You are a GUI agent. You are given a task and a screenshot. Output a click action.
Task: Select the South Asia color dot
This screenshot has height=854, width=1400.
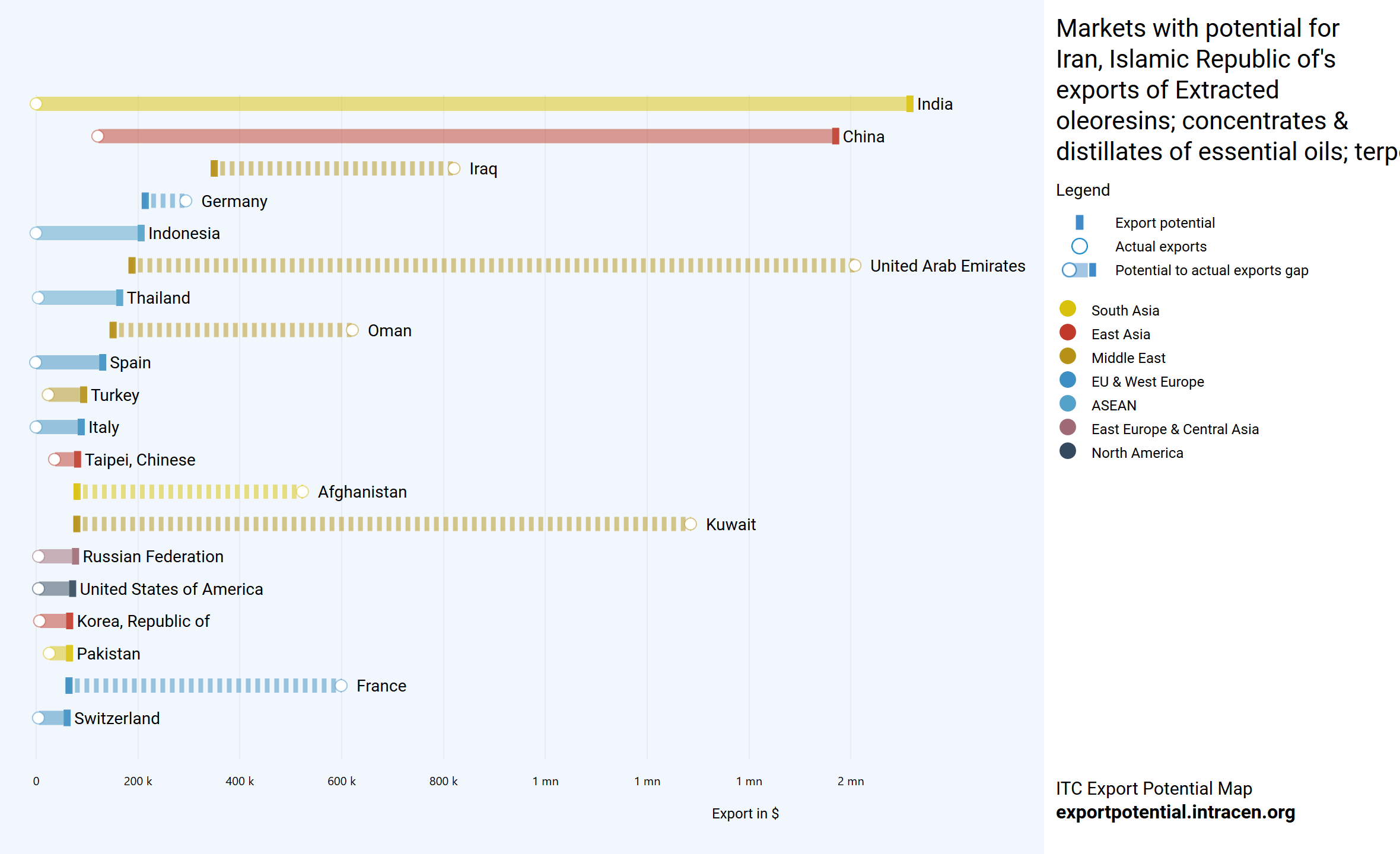[x=1067, y=309]
